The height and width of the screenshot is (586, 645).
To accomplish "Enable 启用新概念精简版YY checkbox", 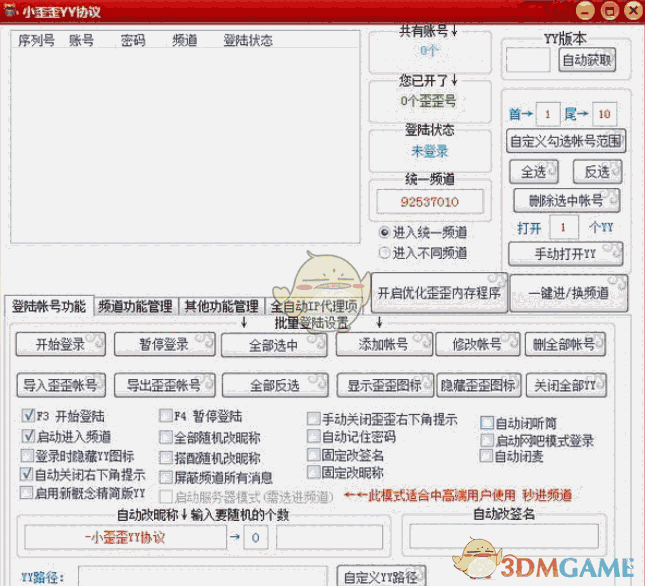I will tap(26, 492).
